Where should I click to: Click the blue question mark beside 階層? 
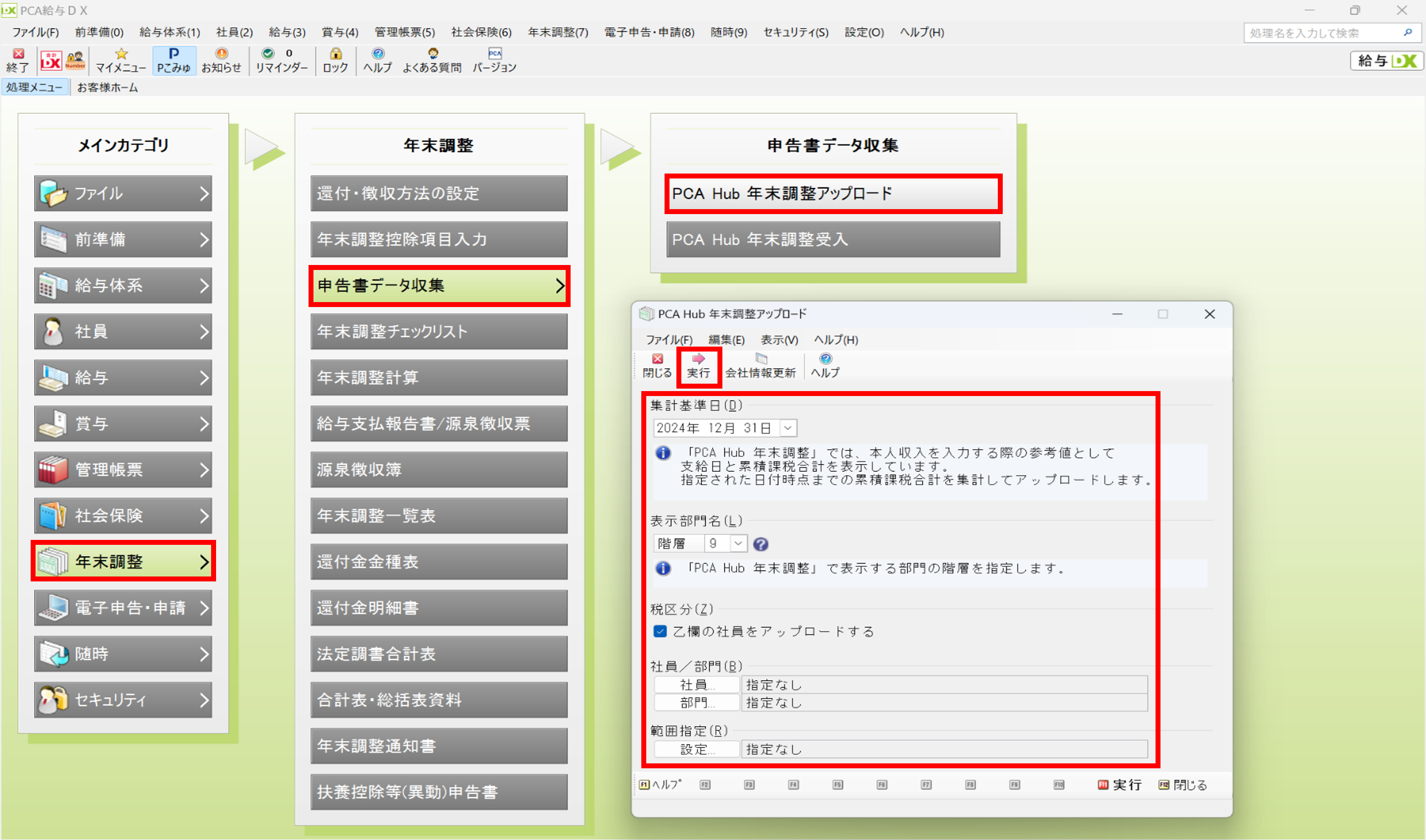point(760,544)
